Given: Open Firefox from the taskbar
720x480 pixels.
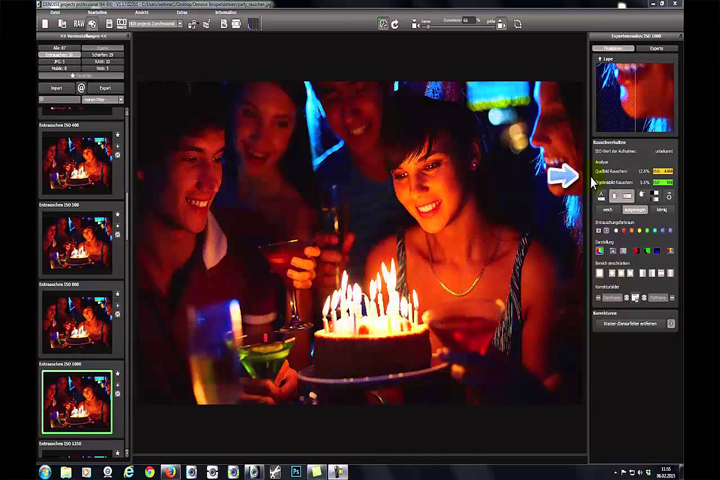Looking at the screenshot, I should [x=170, y=472].
